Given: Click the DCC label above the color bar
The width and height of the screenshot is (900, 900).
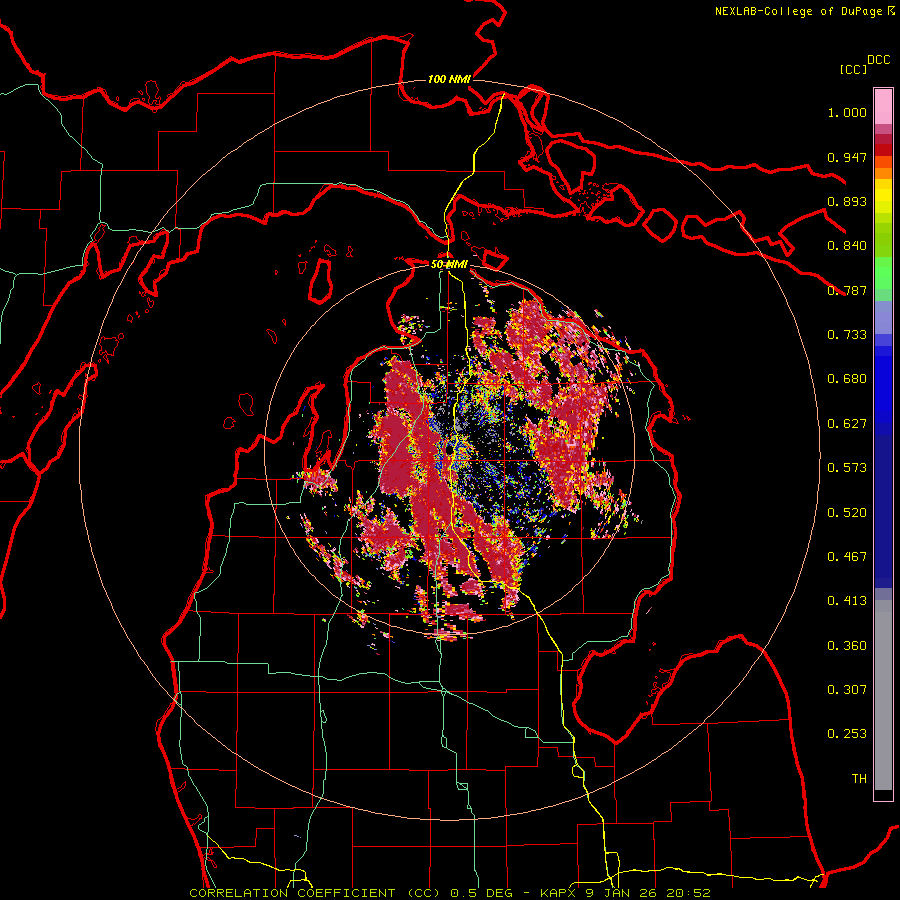Looking at the screenshot, I should coord(878,60).
